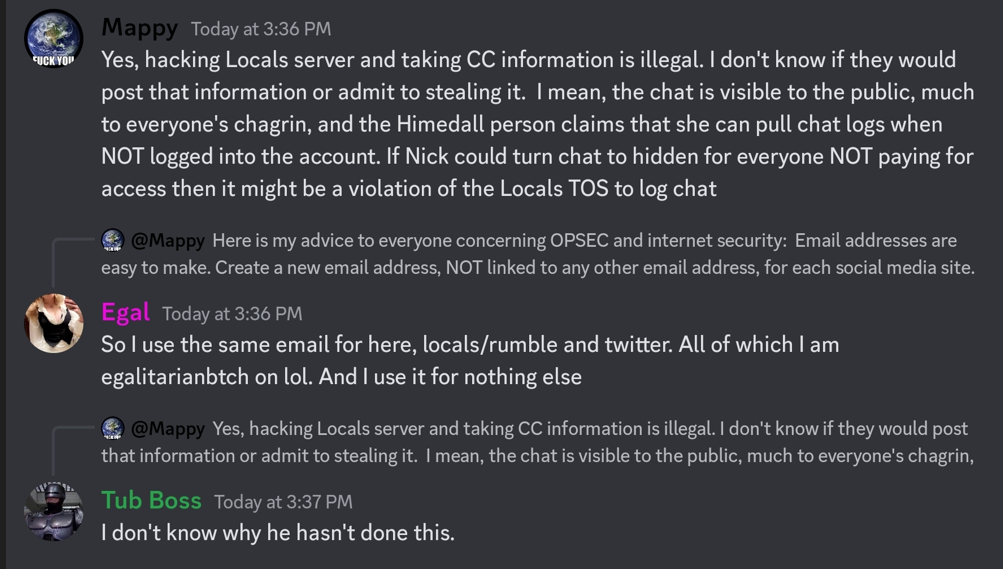Viewport: 1003px width, 569px height.
Task: Open the pink Egal username
Action: [x=125, y=313]
